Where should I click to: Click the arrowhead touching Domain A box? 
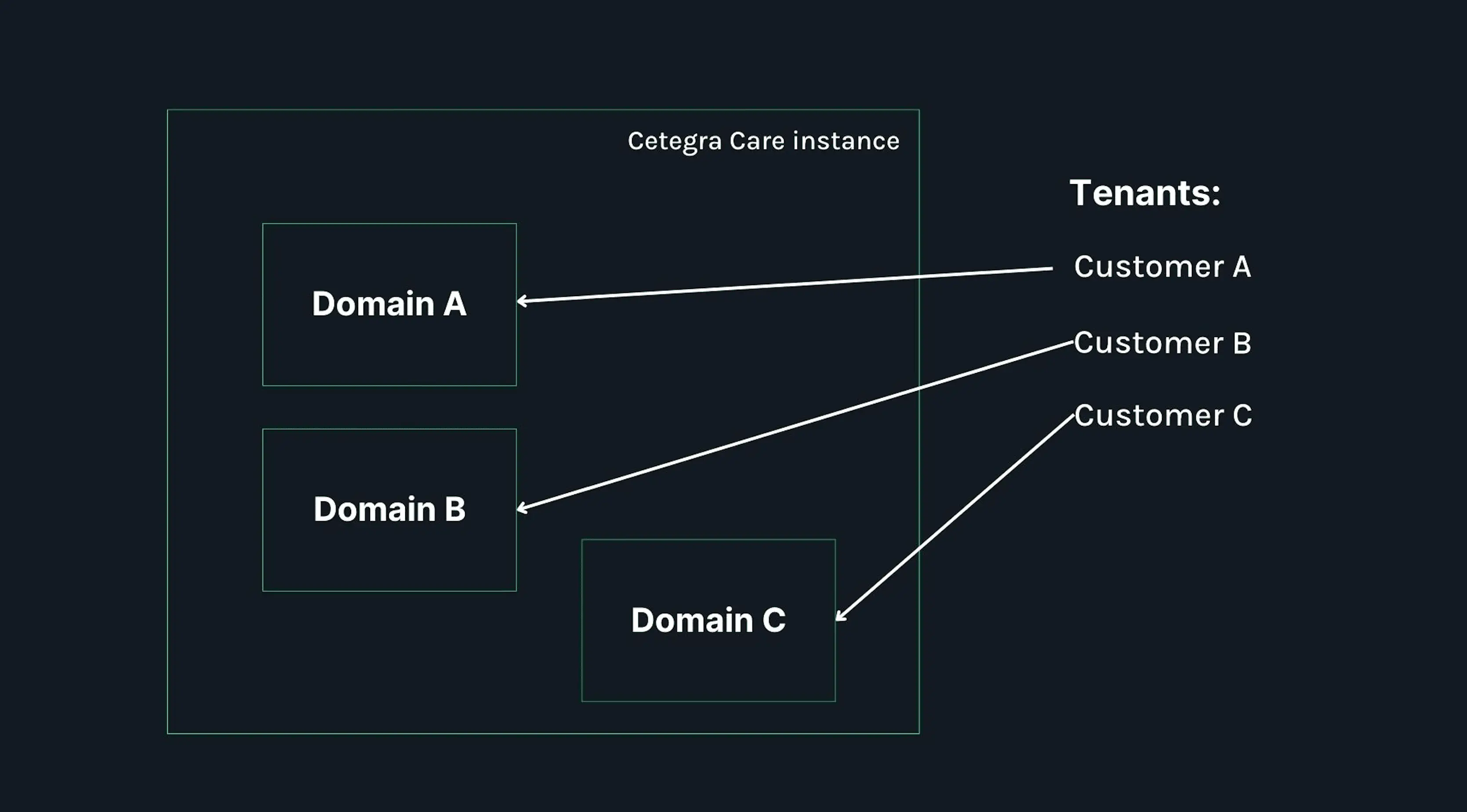click(x=520, y=301)
